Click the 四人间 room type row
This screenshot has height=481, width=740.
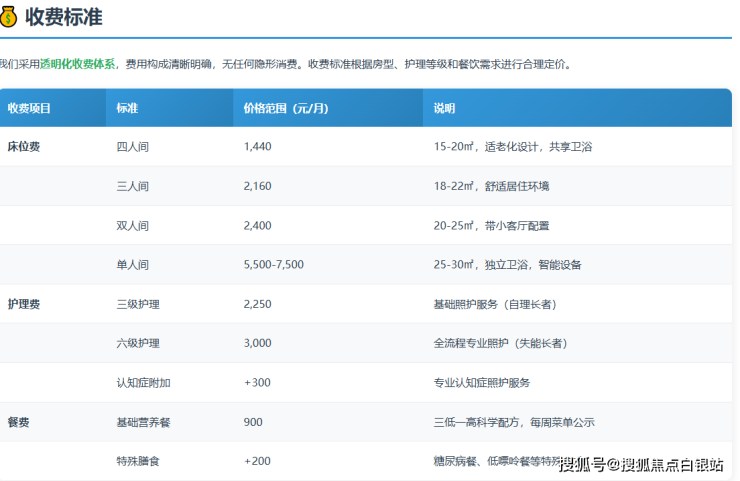(133, 147)
